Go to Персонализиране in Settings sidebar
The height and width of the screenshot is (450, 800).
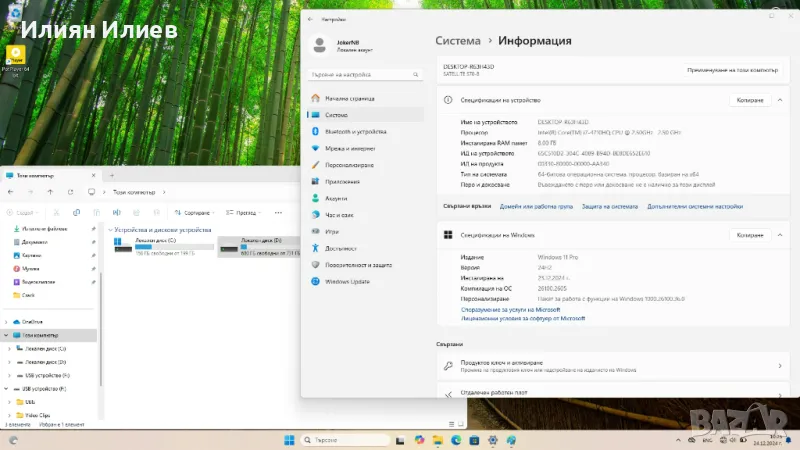(x=349, y=165)
